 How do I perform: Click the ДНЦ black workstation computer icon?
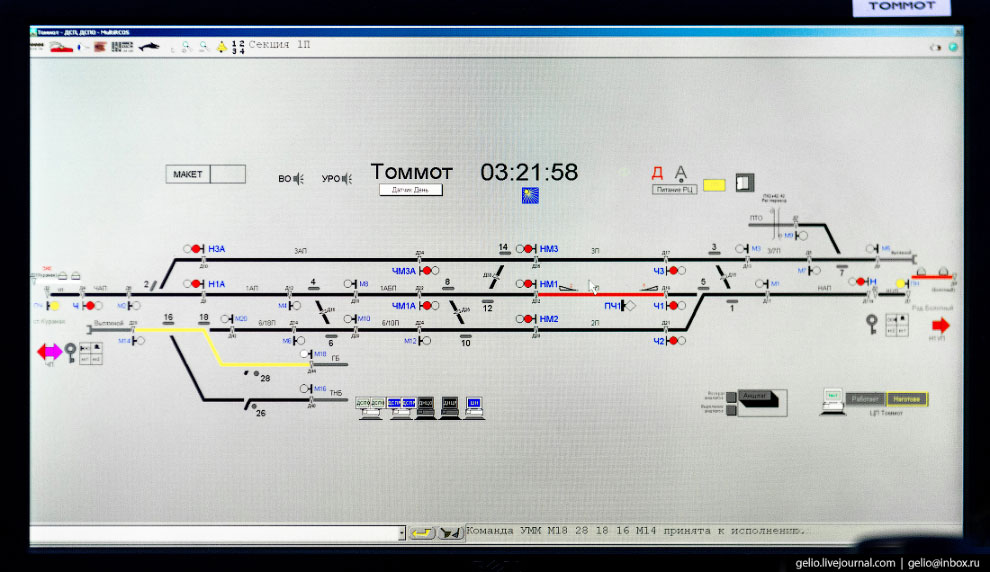(450, 408)
